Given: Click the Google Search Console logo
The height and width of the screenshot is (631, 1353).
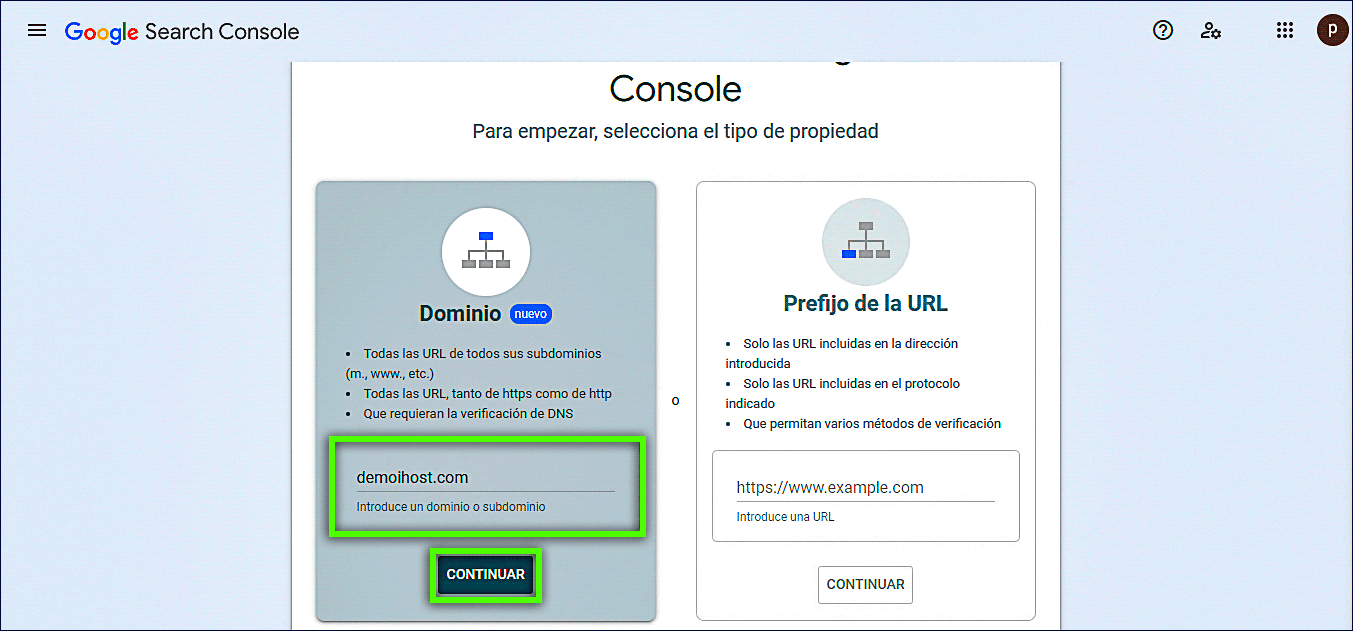Looking at the screenshot, I should pyautogui.click(x=182, y=31).
